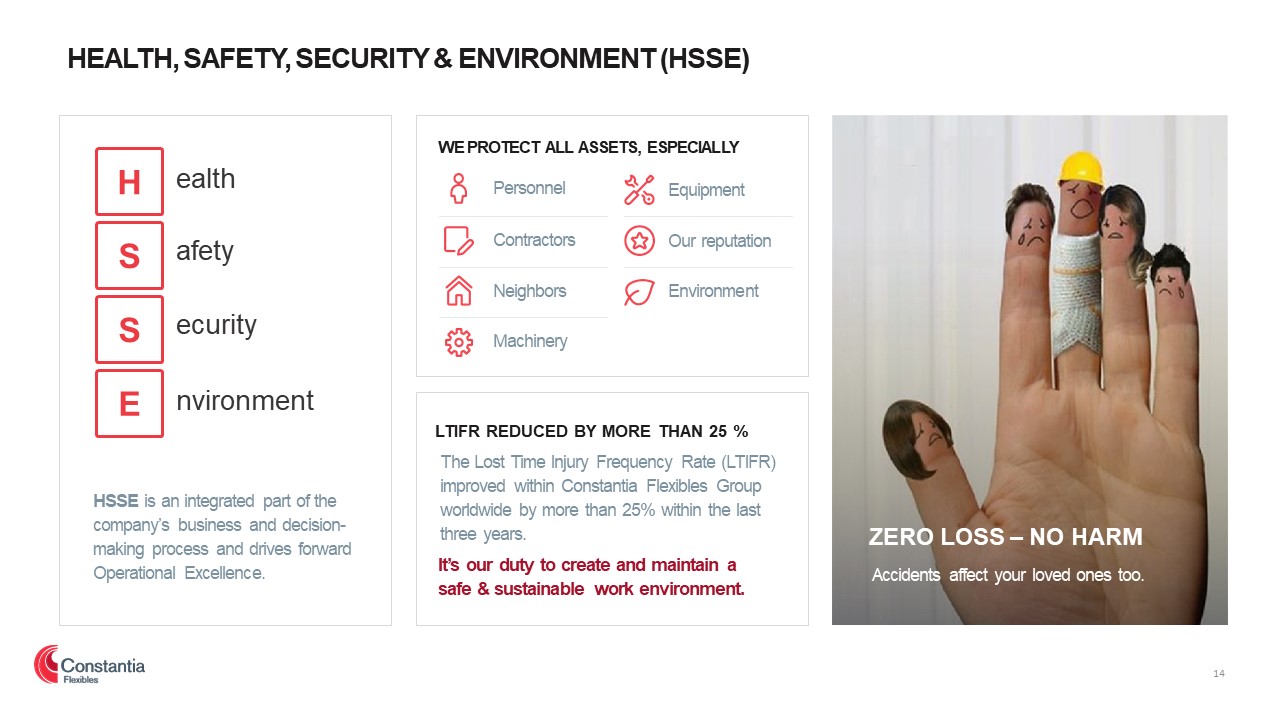1280x720 pixels.
Task: Click the page number 14
Action: click(x=1219, y=674)
